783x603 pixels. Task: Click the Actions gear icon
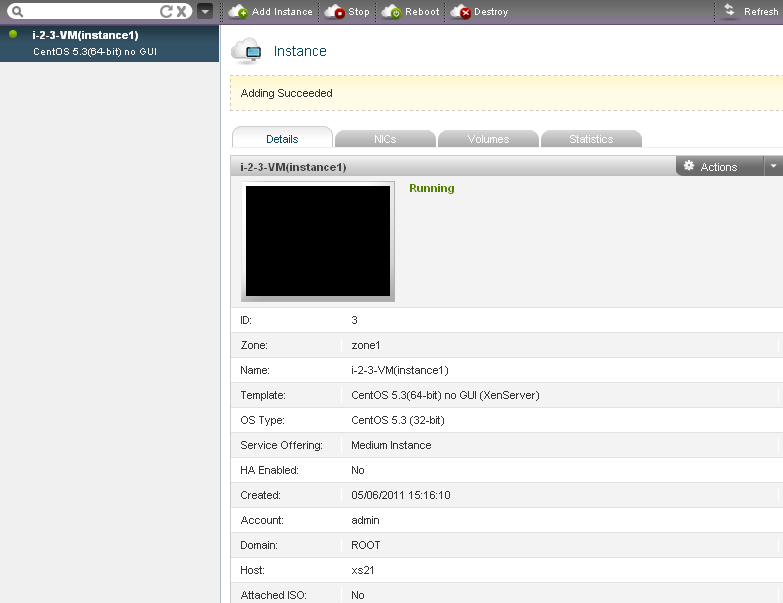coord(689,166)
